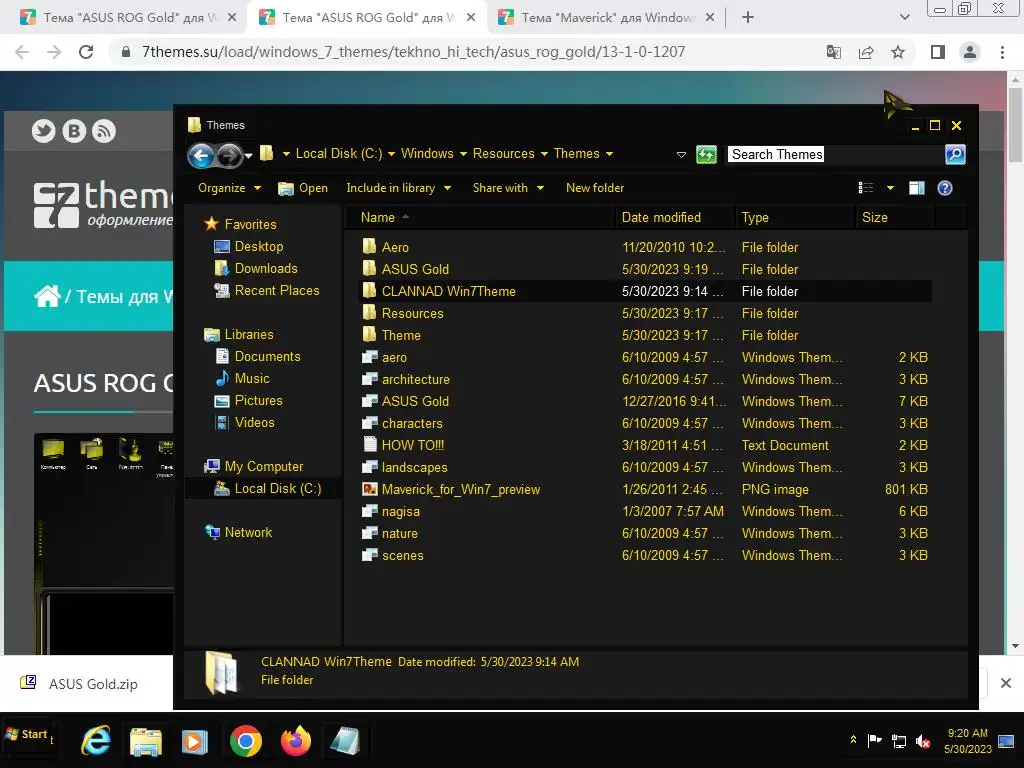Expand the Organize dropdown menu
The image size is (1024, 768).
230,188
